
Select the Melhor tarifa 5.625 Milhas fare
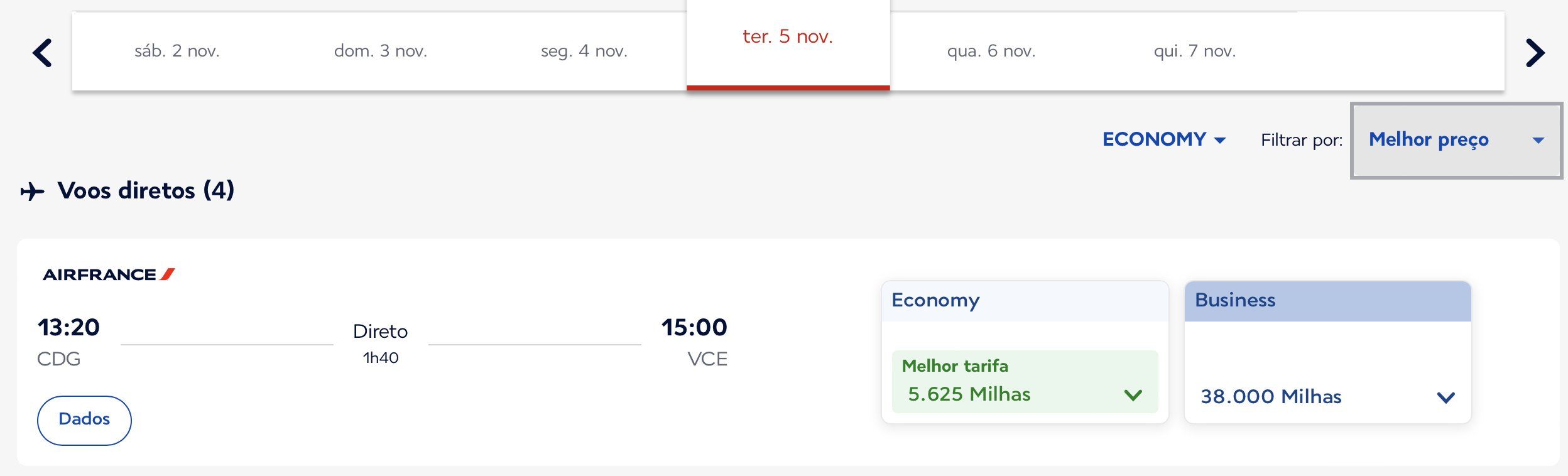(1025, 382)
